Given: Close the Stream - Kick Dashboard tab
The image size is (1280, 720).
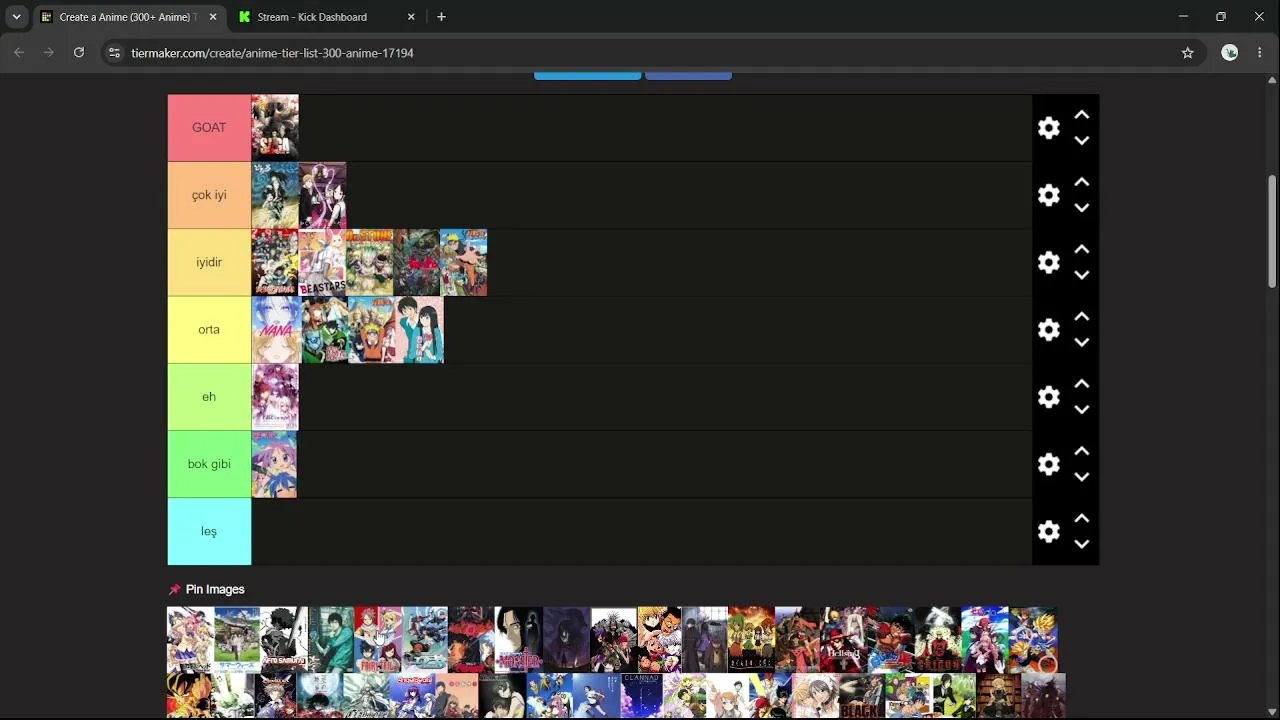Looking at the screenshot, I should coord(411,17).
